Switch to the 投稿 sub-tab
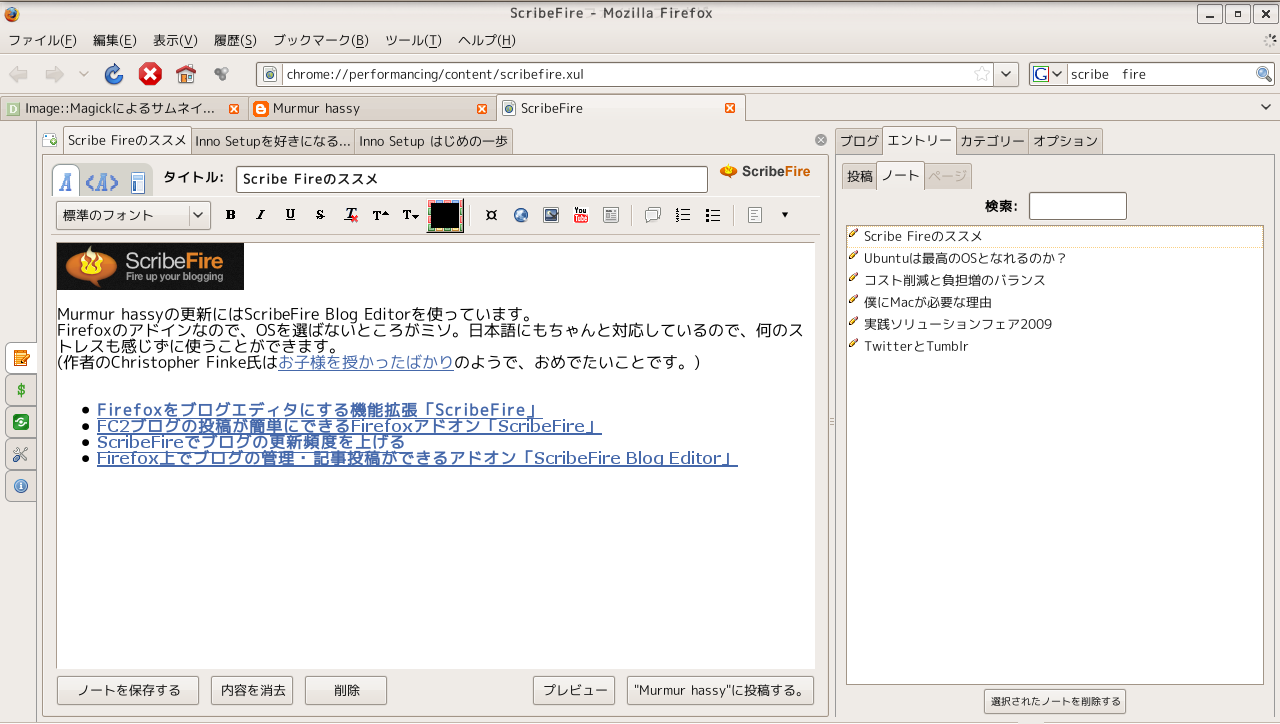1280x724 pixels. [860, 176]
